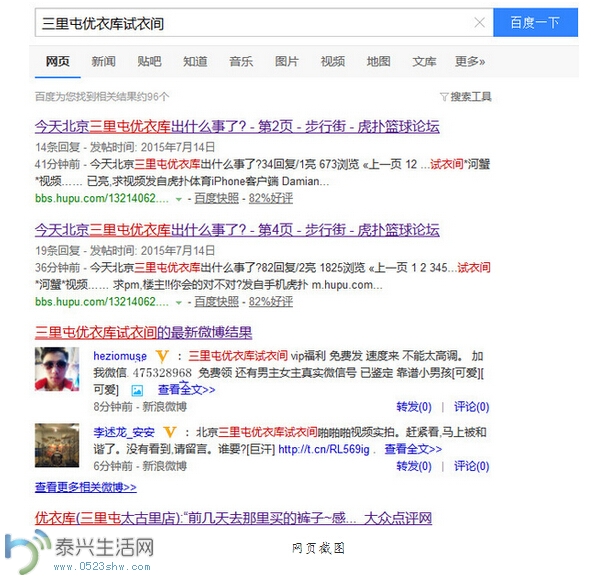Click 查看全文>> in heziomuse's post
This screenshot has height=580, width=591.
(x=187, y=390)
